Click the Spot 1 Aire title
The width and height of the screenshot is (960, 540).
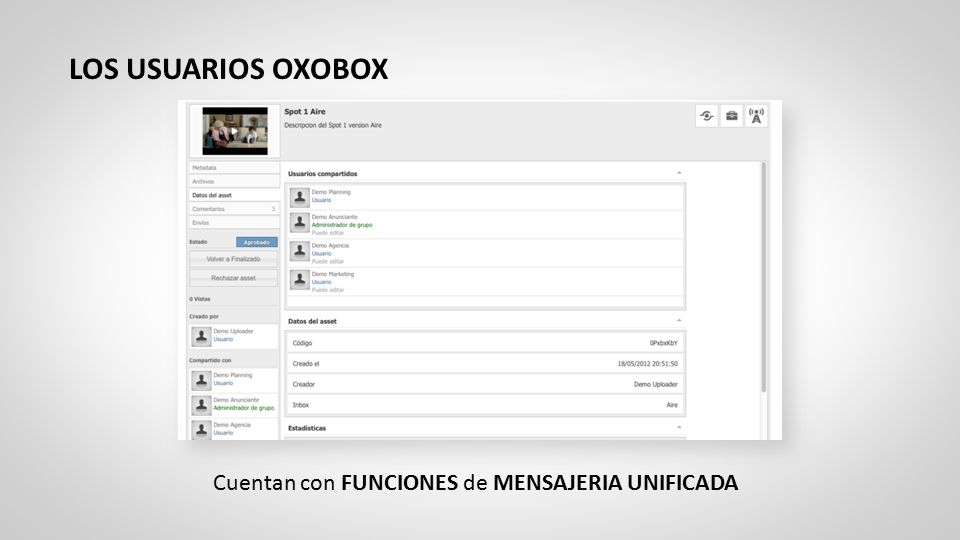305,112
